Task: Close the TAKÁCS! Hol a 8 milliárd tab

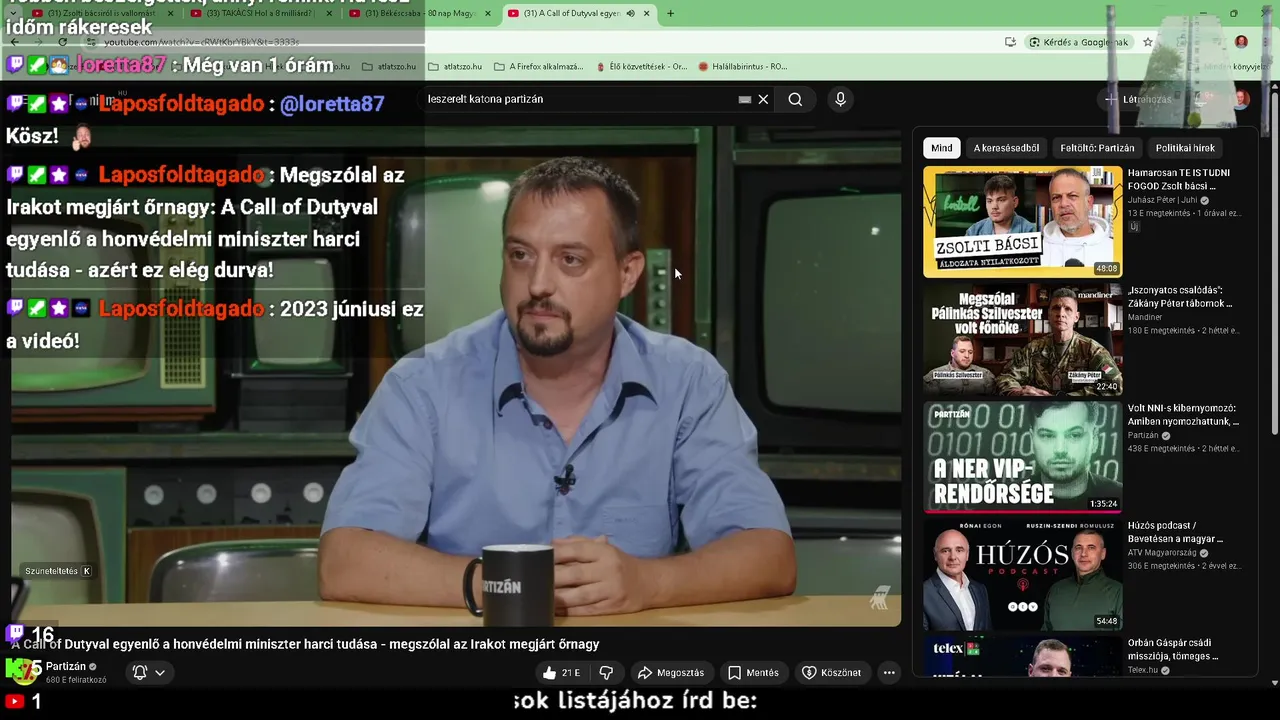Action: click(329, 13)
